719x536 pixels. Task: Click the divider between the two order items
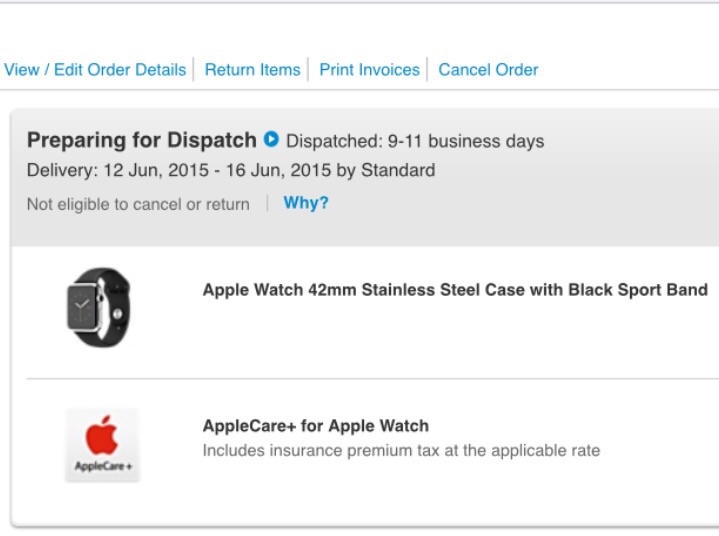coord(373,379)
